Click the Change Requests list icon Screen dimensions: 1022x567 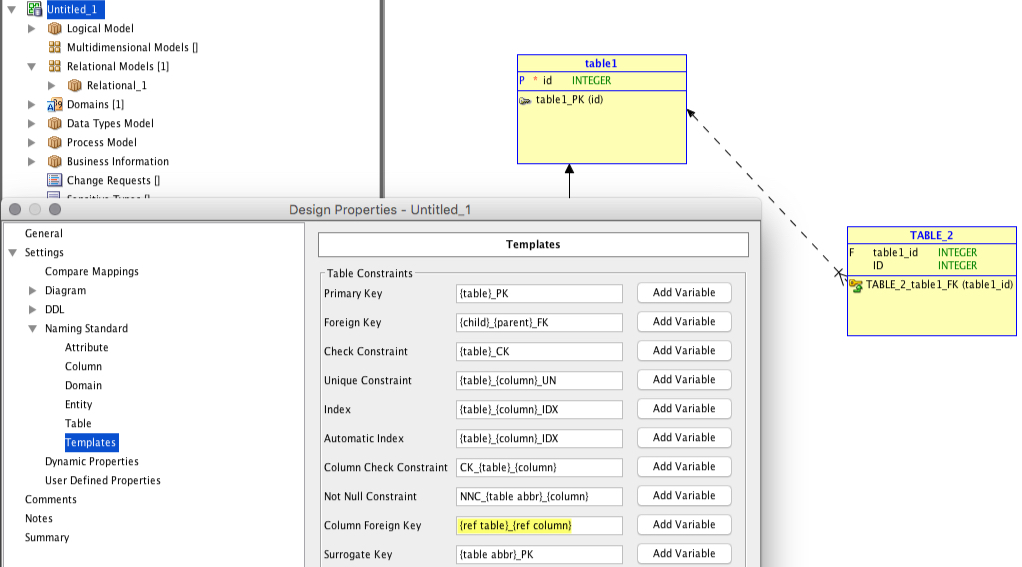tap(55, 181)
